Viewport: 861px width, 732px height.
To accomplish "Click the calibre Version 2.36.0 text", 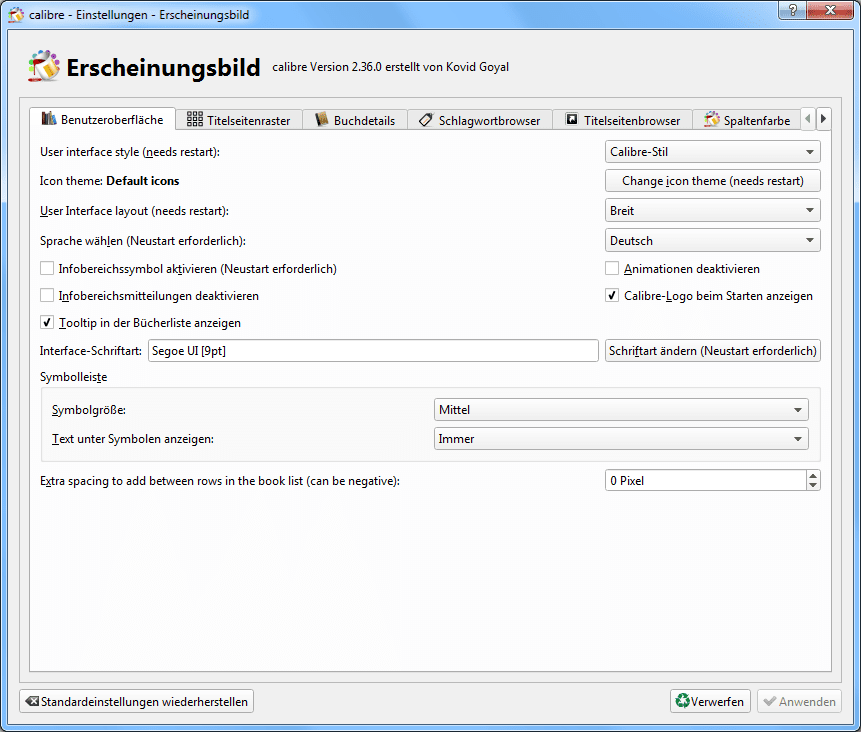I will (390, 67).
